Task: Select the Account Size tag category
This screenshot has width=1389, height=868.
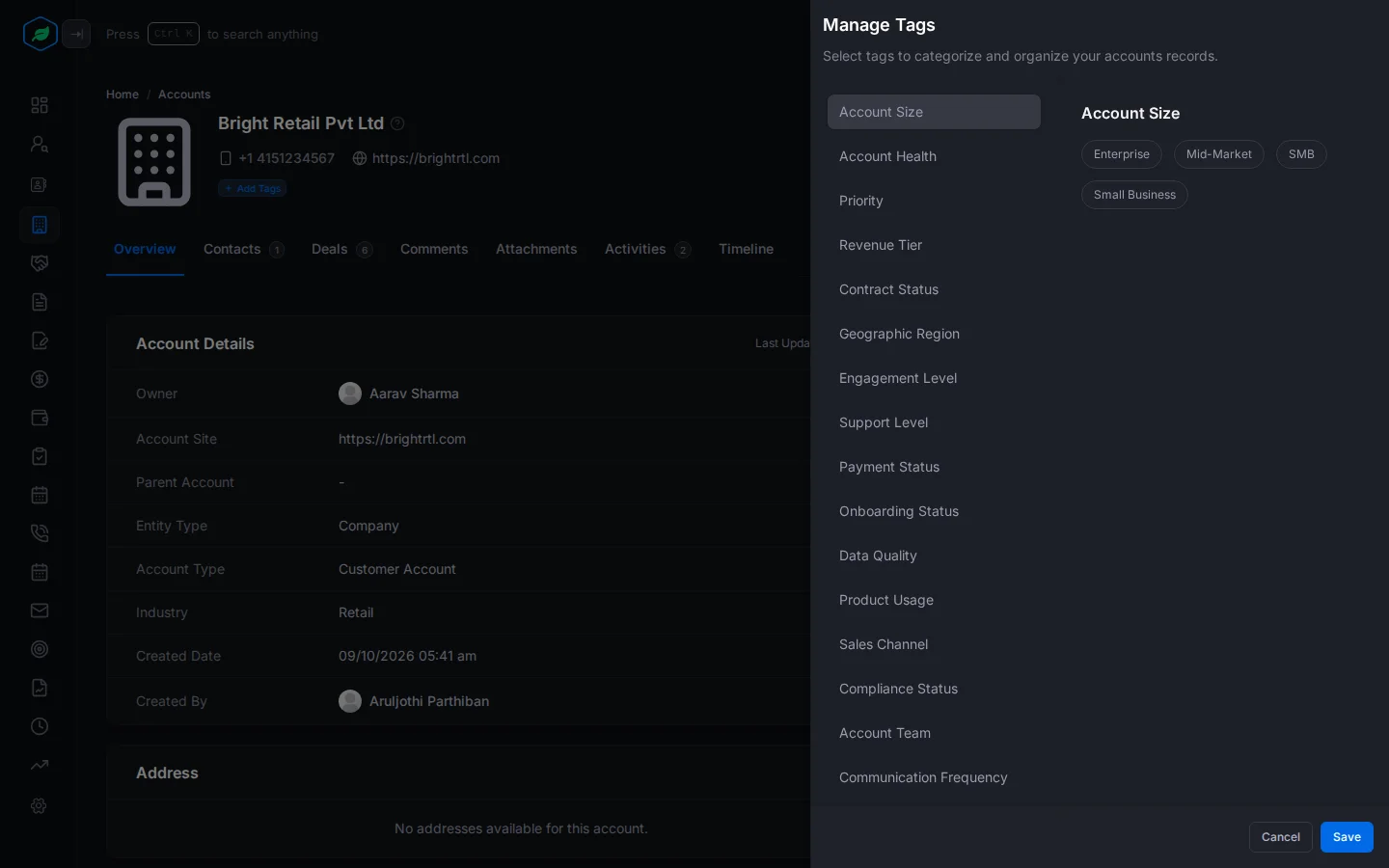Action: [934, 112]
